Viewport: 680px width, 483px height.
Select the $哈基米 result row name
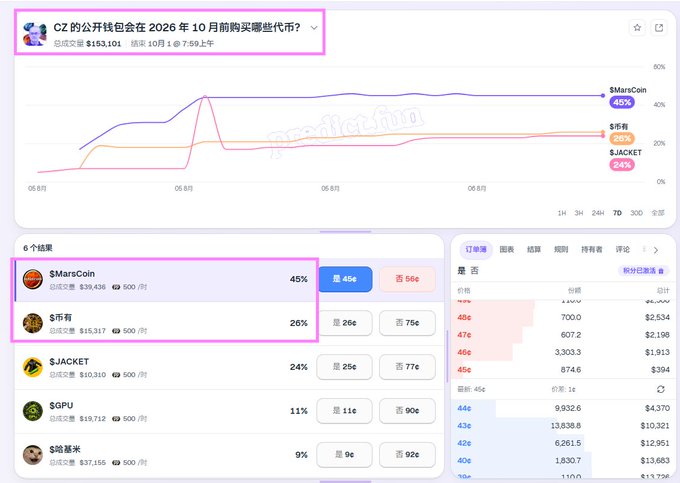[x=65, y=449]
